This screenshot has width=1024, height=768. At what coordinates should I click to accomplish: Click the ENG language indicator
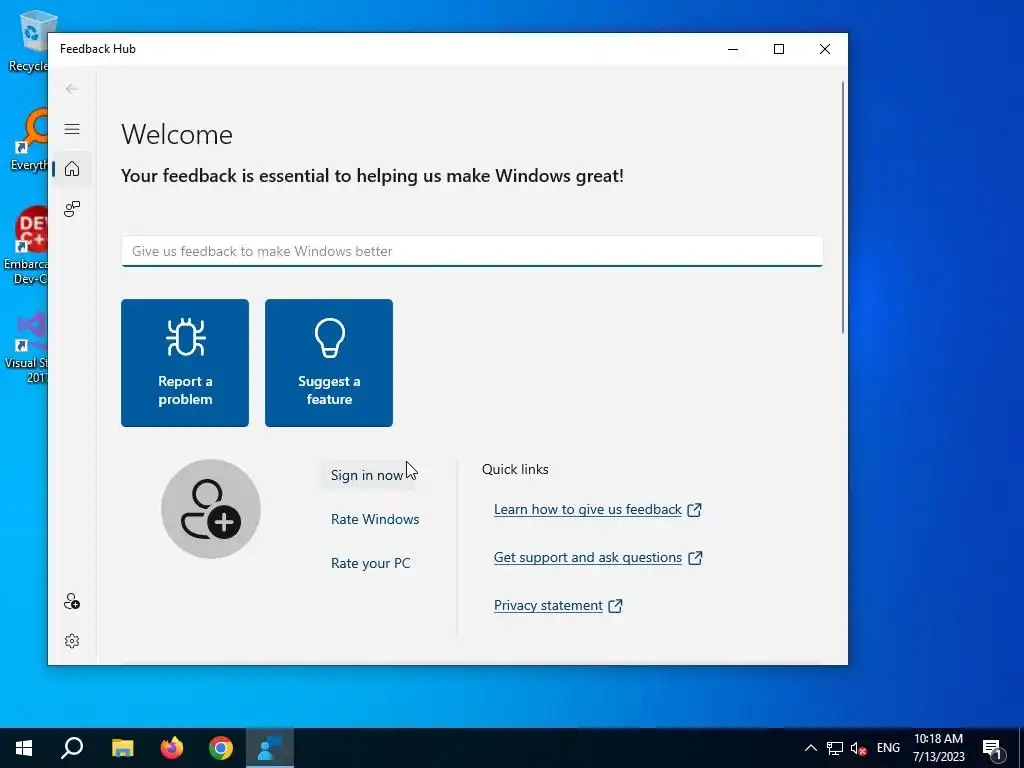888,748
